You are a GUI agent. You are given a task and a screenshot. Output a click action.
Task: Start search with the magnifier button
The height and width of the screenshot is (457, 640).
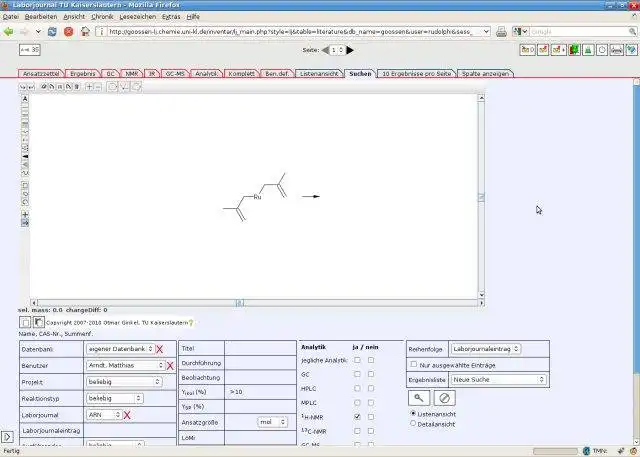coord(419,398)
